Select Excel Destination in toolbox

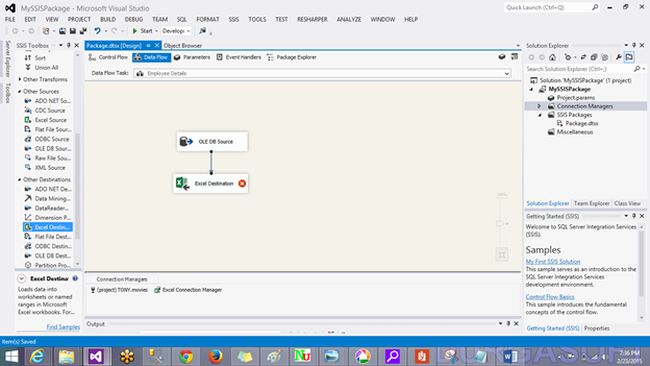[48, 227]
